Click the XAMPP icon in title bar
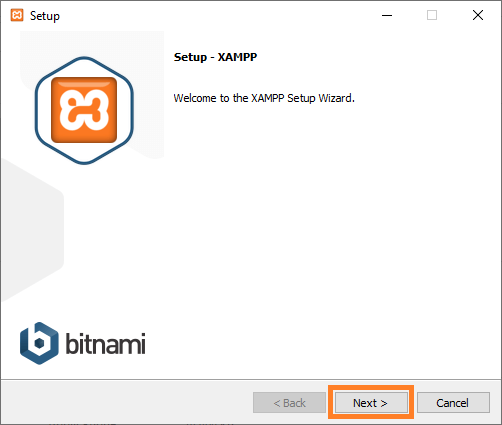Image resolution: width=502 pixels, height=425 pixels. point(17,15)
